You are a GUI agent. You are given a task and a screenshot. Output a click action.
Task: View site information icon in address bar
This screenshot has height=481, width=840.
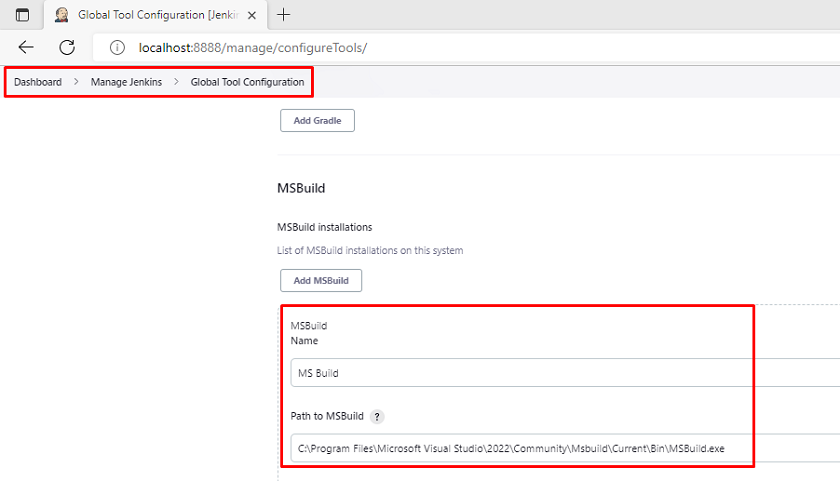tap(117, 48)
